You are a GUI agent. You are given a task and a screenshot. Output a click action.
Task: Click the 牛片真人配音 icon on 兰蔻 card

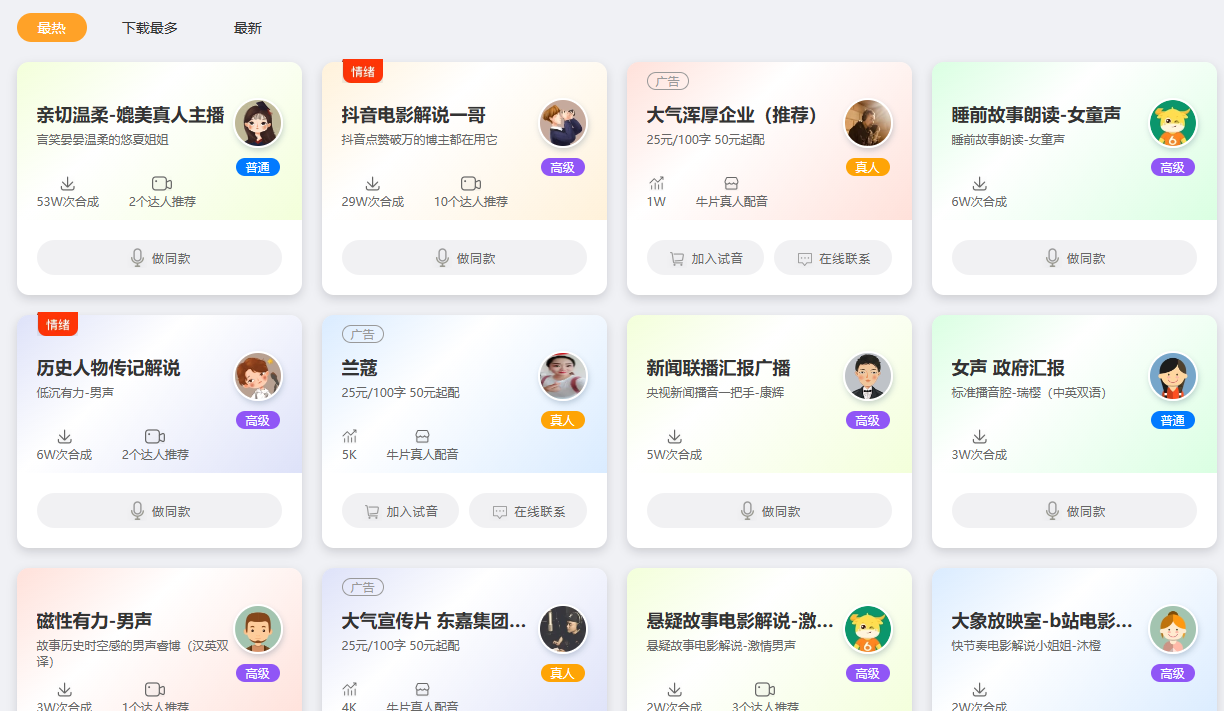coord(422,435)
